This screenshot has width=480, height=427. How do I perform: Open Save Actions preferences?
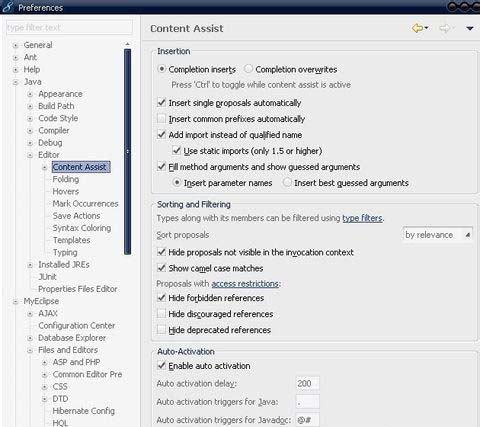click(76, 216)
